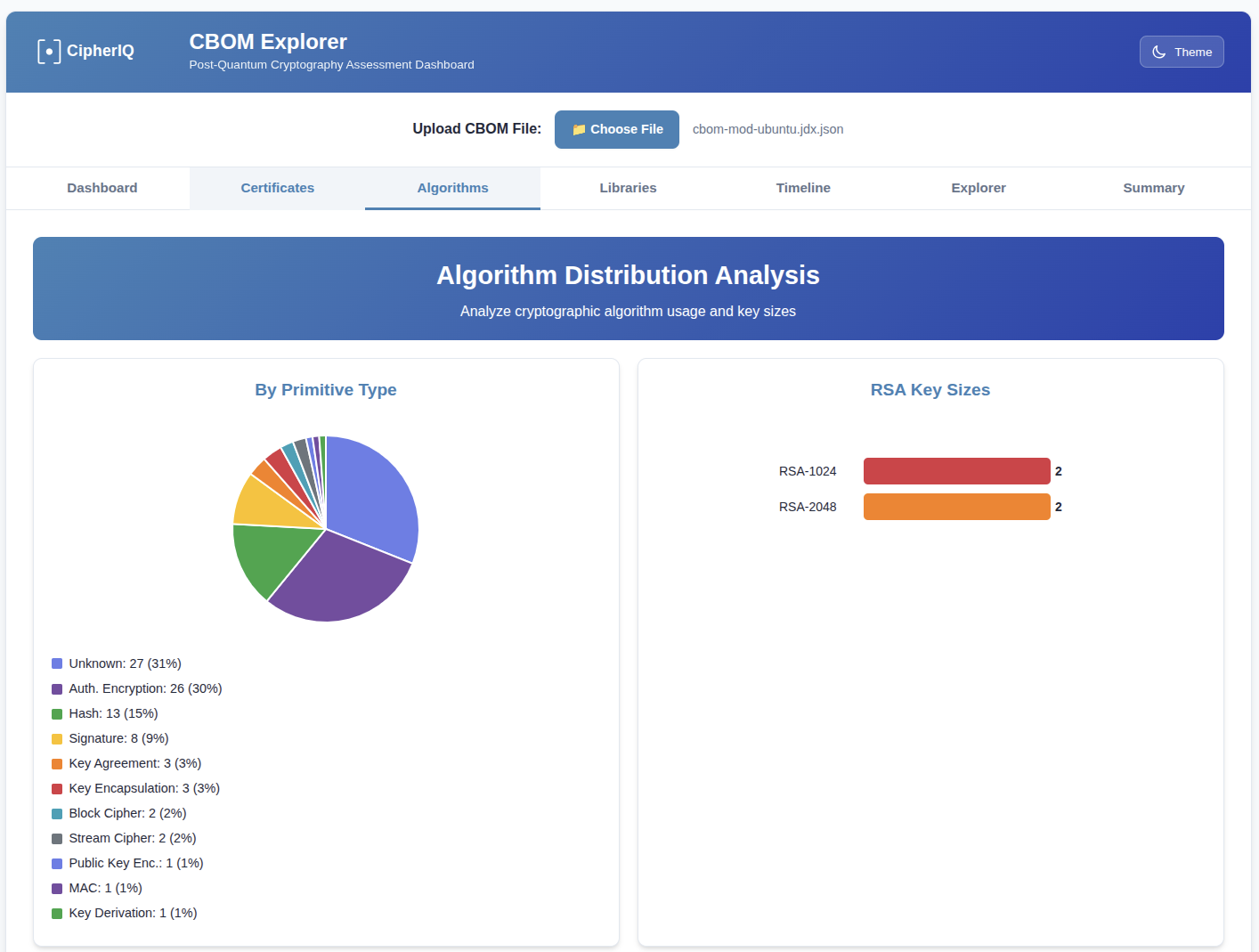
Task: Go to the Libraries tab
Action: point(628,188)
